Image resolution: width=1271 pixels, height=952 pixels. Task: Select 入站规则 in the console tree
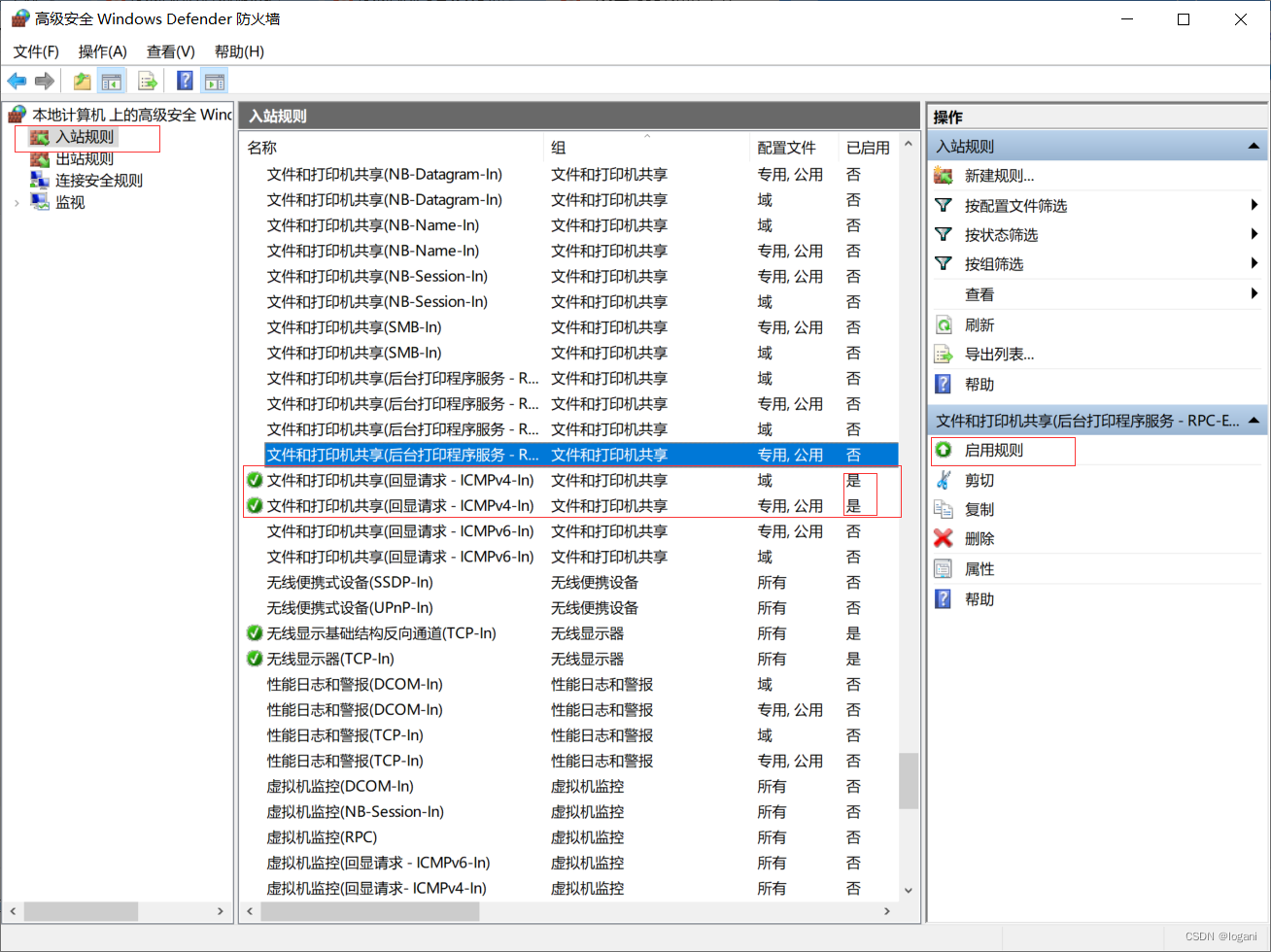(x=85, y=137)
